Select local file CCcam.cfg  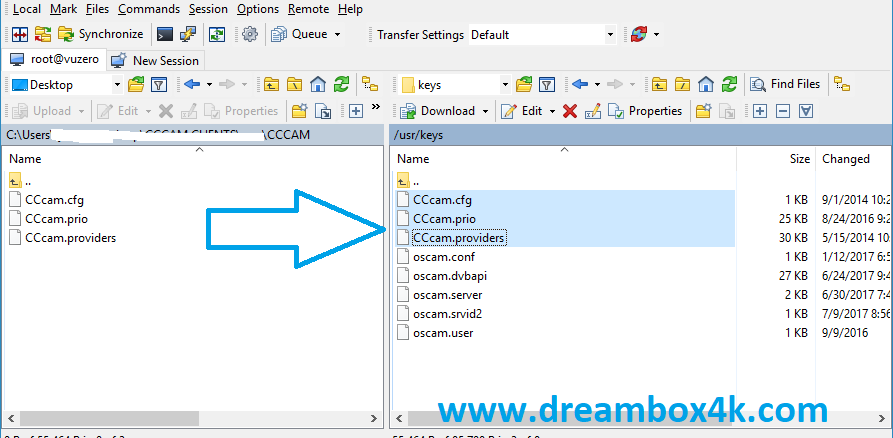coord(47,200)
